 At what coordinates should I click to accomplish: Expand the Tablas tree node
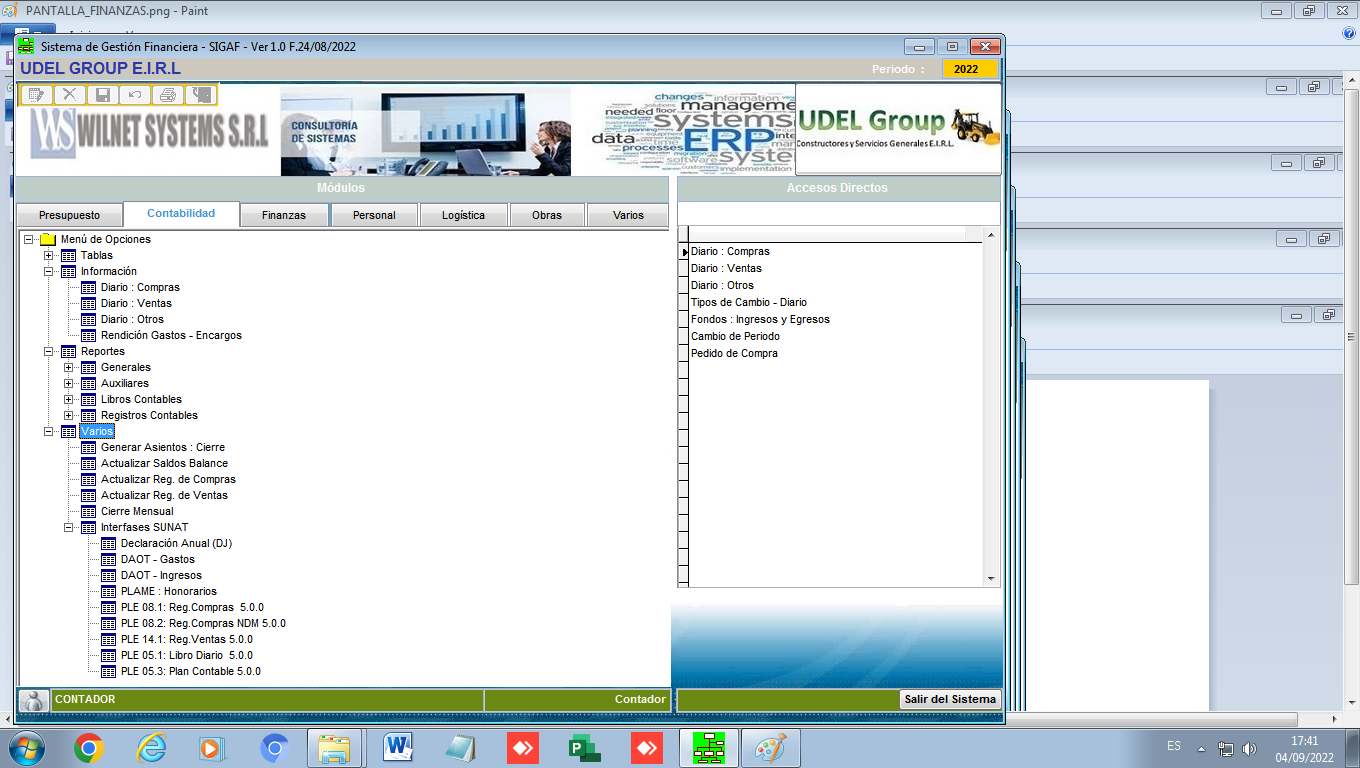(48, 255)
